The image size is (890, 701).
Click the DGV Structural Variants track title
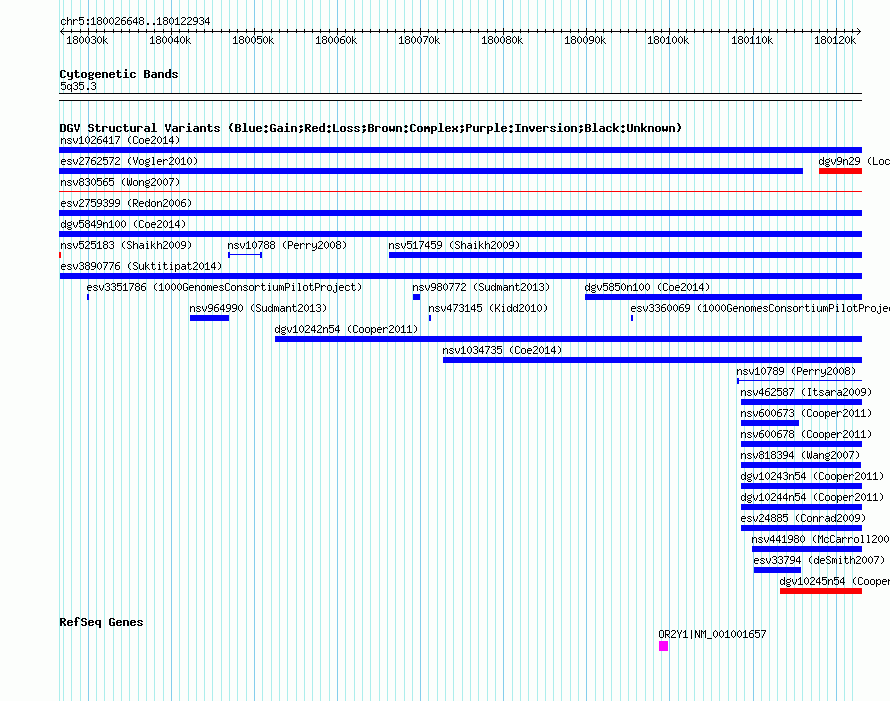[x=371, y=128]
